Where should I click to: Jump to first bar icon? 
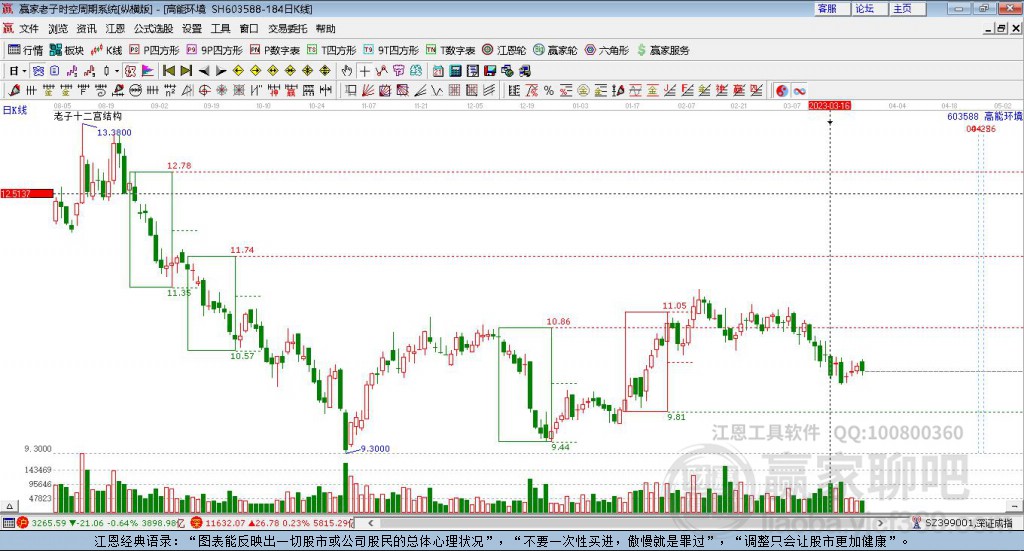168,71
